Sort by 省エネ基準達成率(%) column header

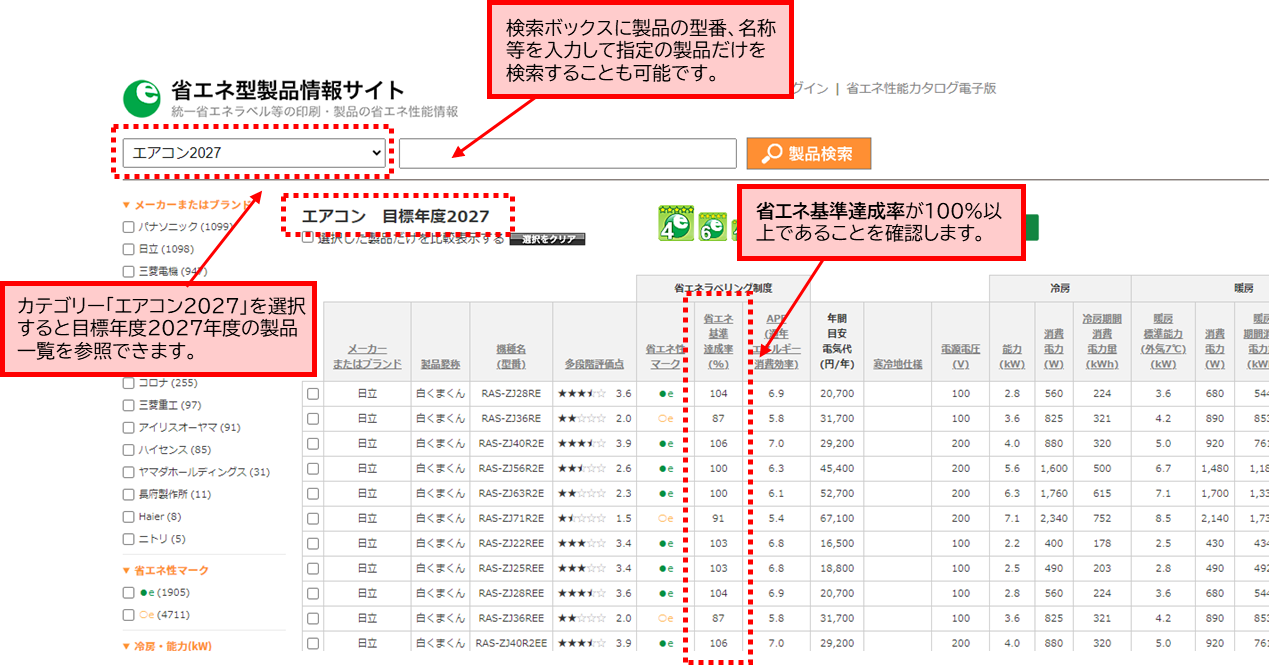718,341
